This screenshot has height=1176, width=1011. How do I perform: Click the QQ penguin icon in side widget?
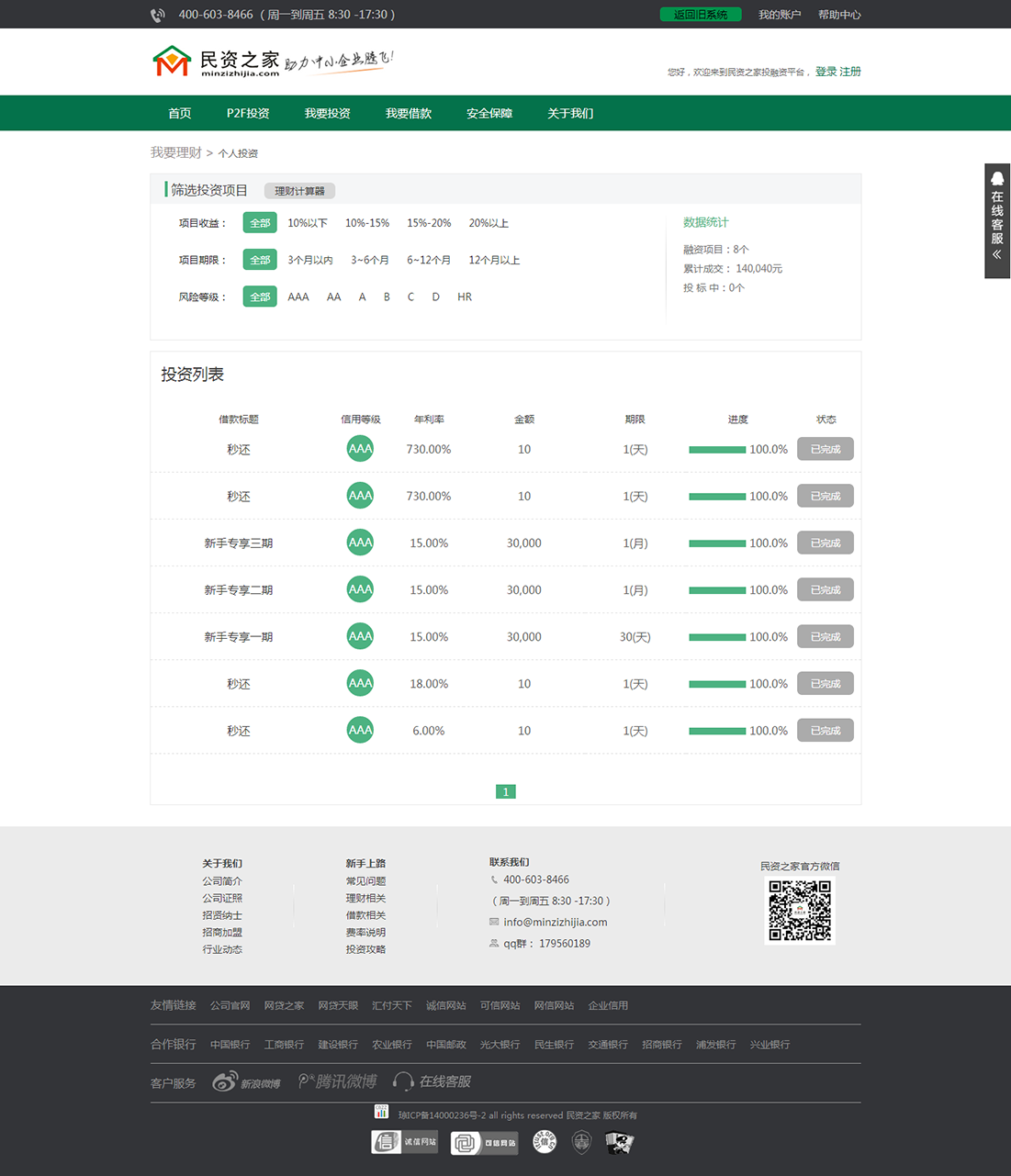pos(997,179)
